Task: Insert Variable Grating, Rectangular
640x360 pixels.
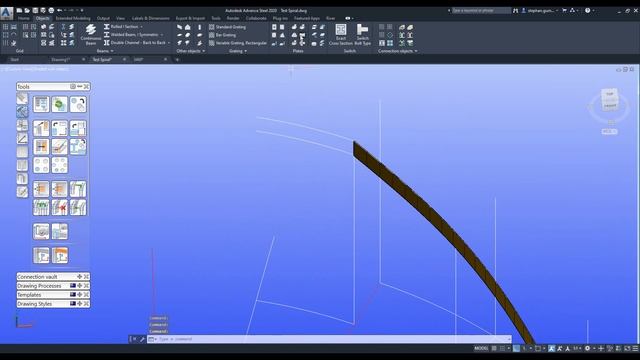Action: 238,43
